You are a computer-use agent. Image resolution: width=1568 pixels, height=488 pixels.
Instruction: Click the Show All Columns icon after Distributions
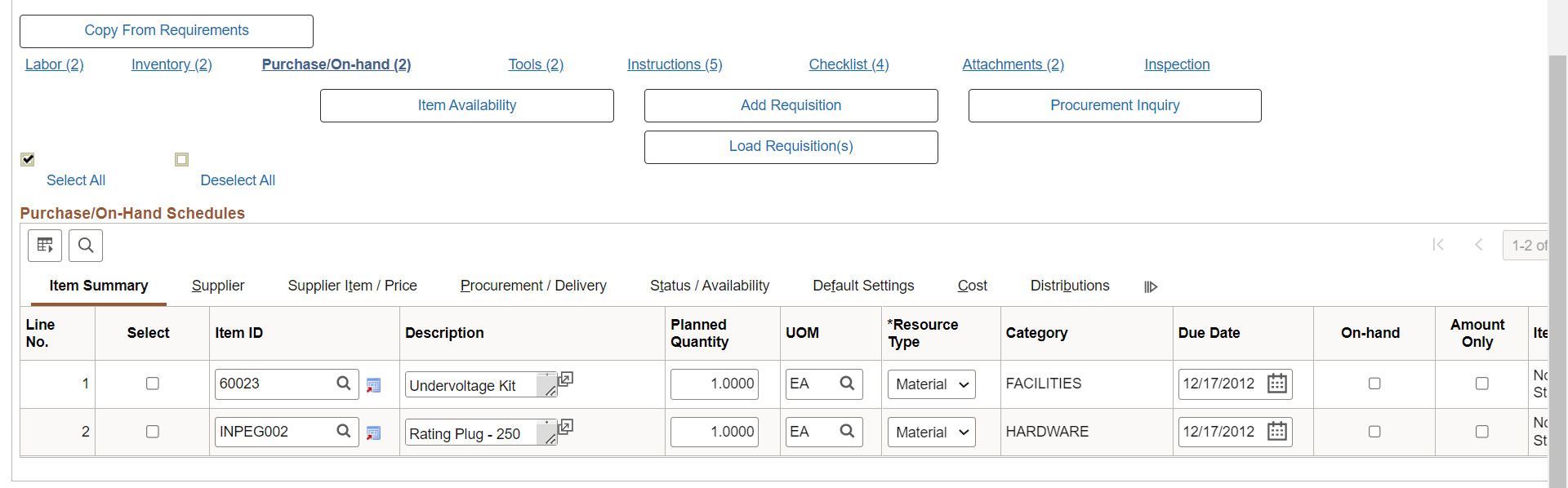pos(1151,286)
